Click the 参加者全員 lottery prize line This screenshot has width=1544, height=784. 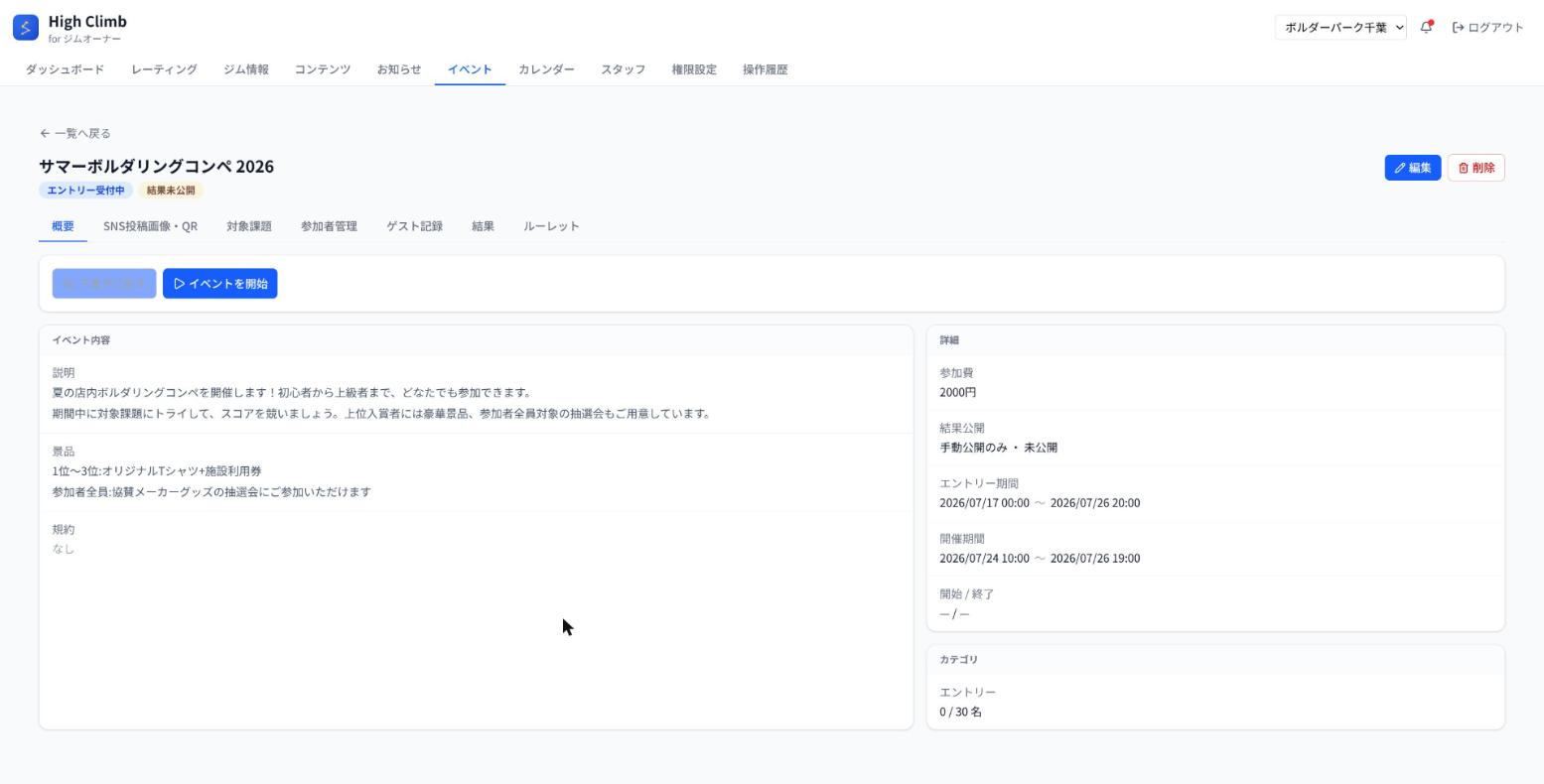pyautogui.click(x=211, y=492)
